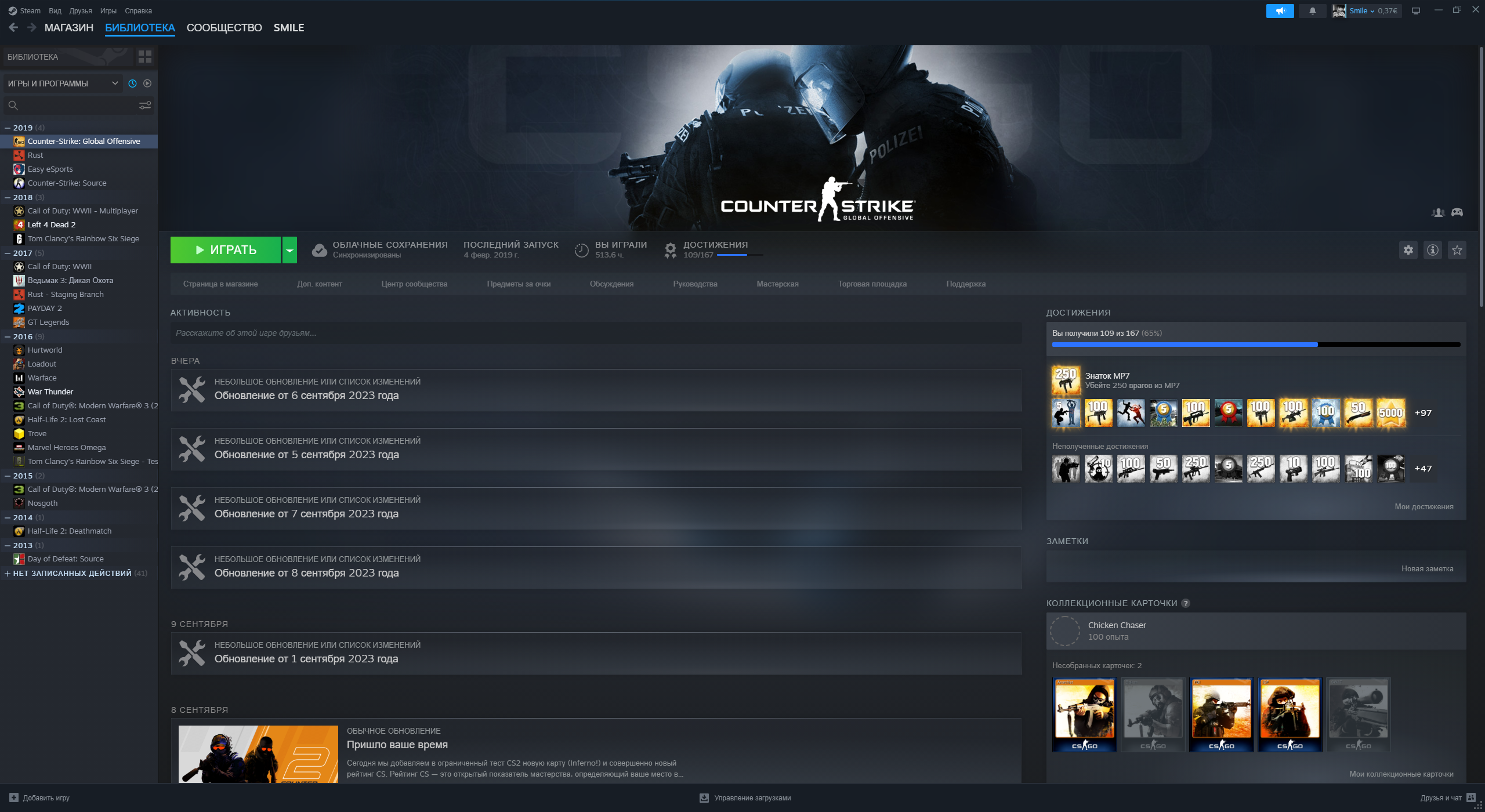The height and width of the screenshot is (812, 1485).
Task: Open Мои достижения link
Action: [1424, 506]
